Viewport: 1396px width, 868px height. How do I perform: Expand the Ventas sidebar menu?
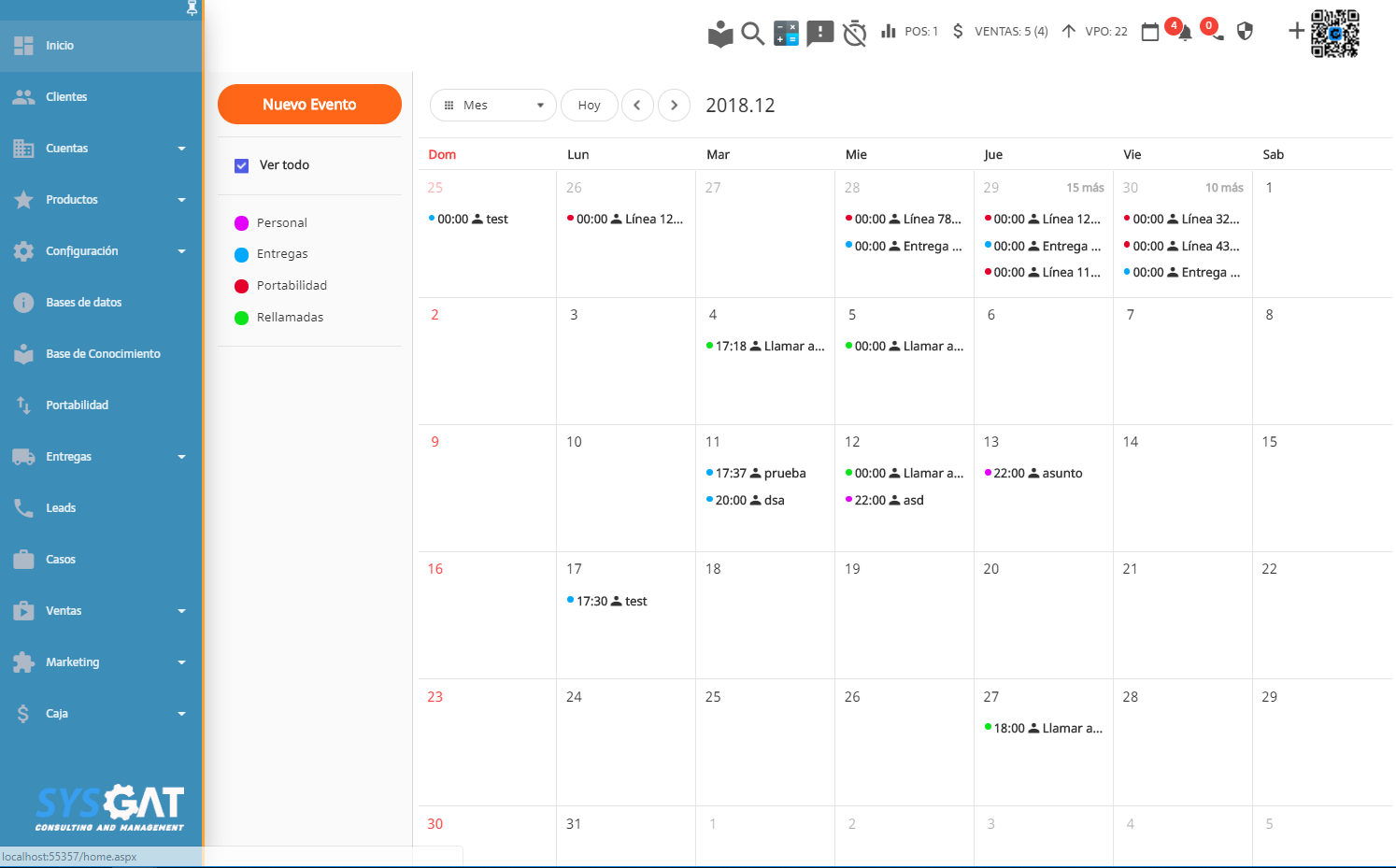[x=100, y=611]
